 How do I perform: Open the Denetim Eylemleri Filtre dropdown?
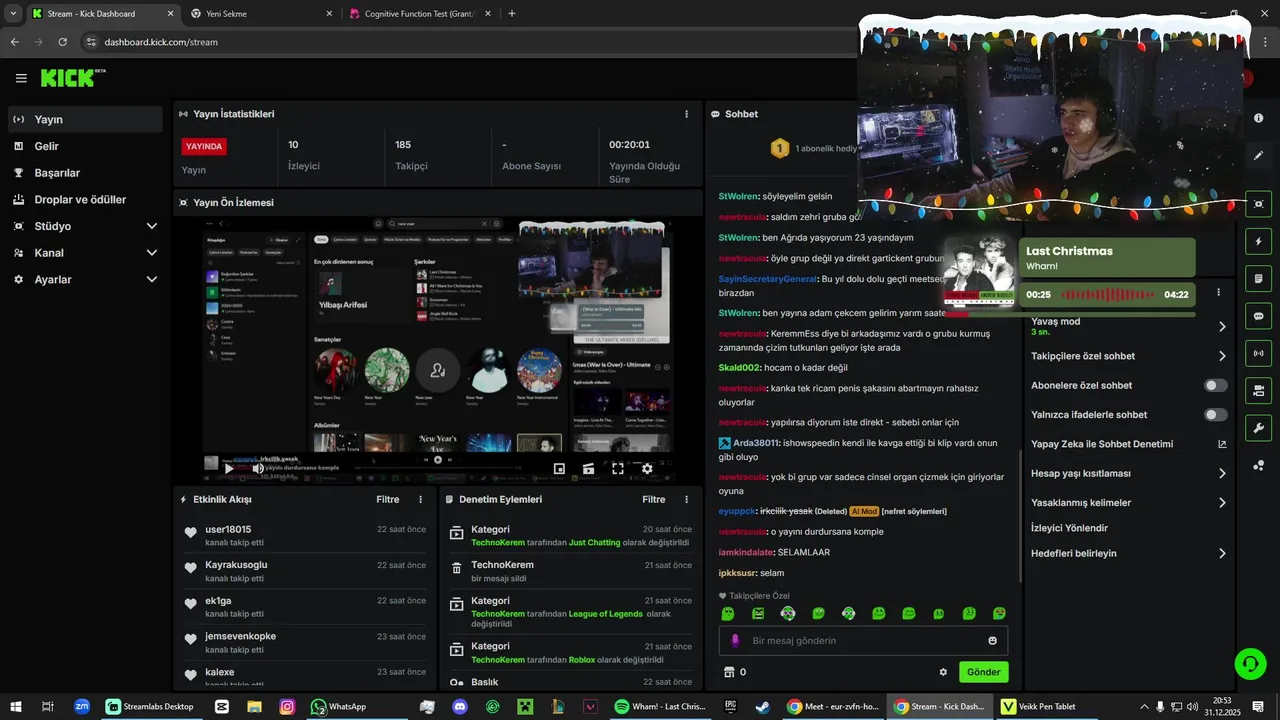coord(653,499)
